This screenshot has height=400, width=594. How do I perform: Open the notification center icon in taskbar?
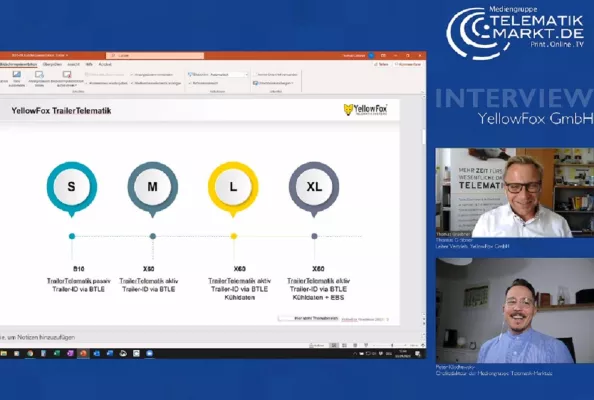(418, 354)
